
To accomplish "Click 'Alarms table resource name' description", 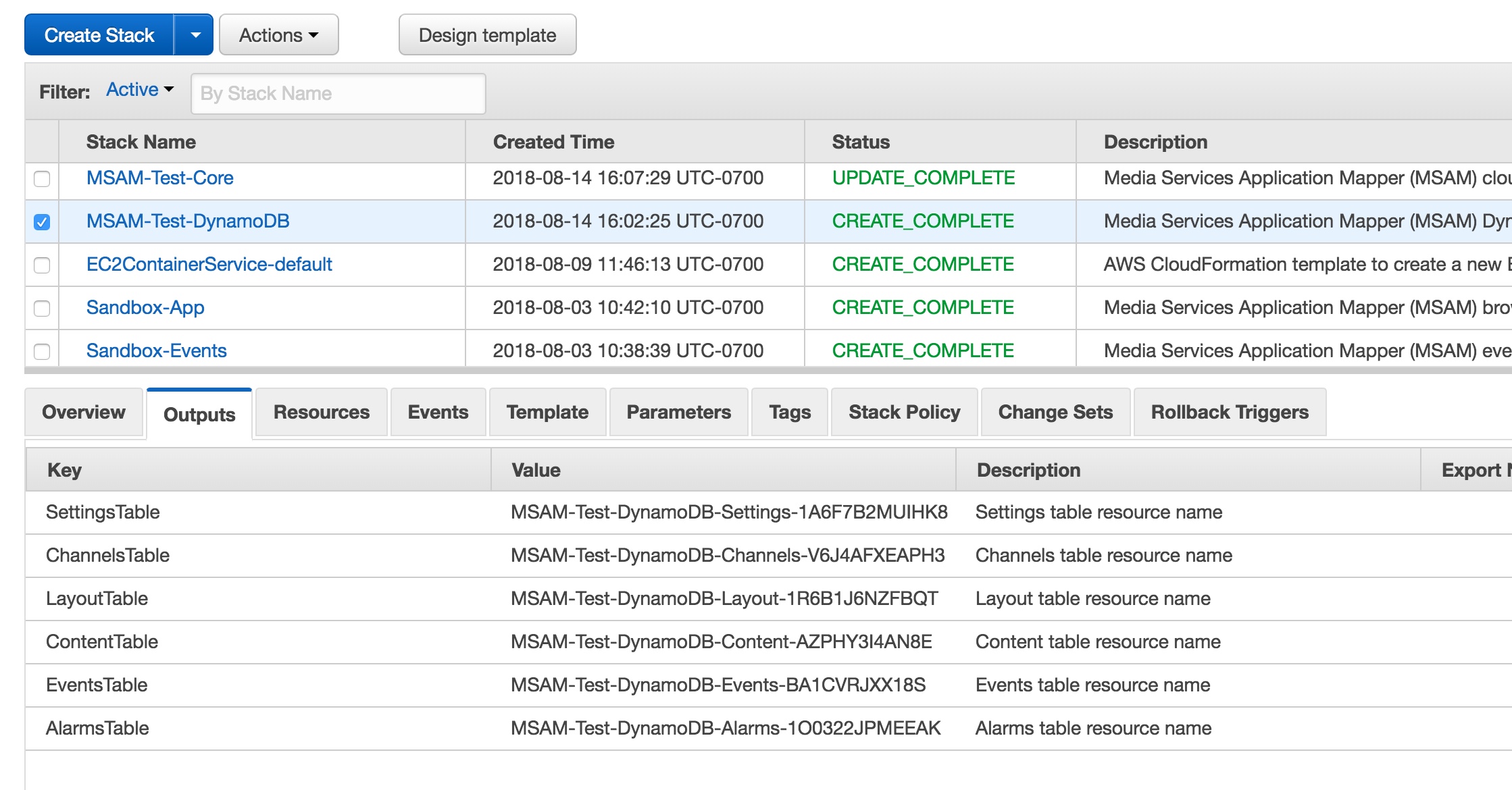I will pos(1093,728).
